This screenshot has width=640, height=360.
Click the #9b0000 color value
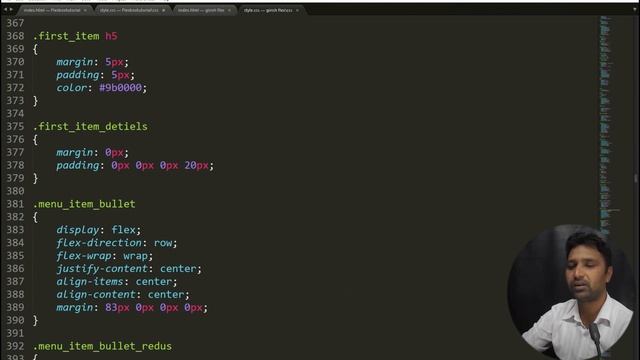pos(120,87)
